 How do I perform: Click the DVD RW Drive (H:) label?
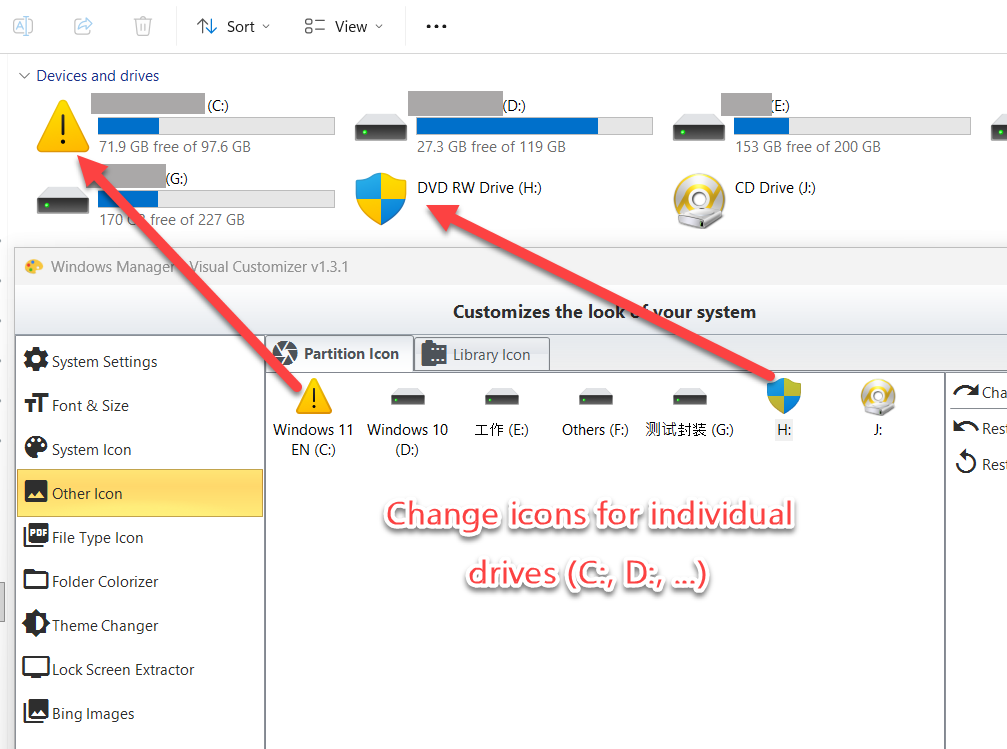tap(479, 188)
